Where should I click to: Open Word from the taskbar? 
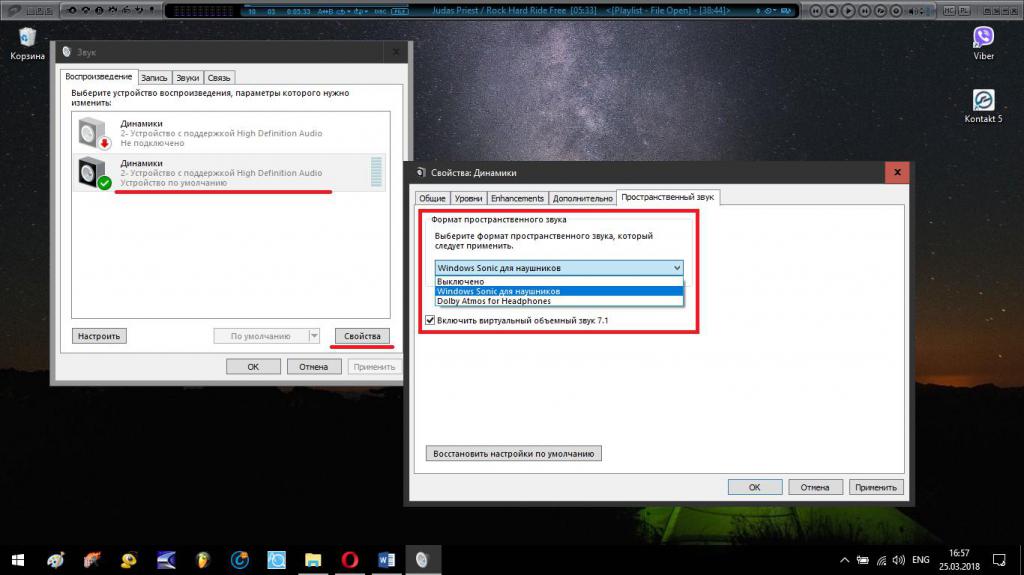pyautogui.click(x=386, y=560)
